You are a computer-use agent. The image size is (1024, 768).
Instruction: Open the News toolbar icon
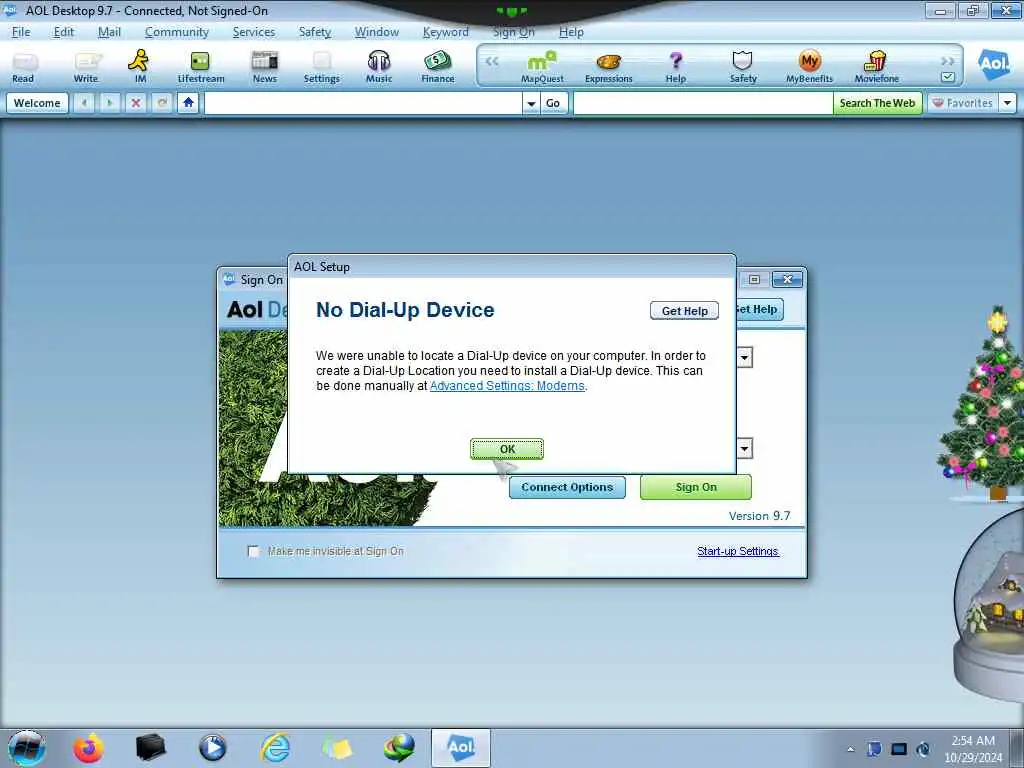pos(264,67)
